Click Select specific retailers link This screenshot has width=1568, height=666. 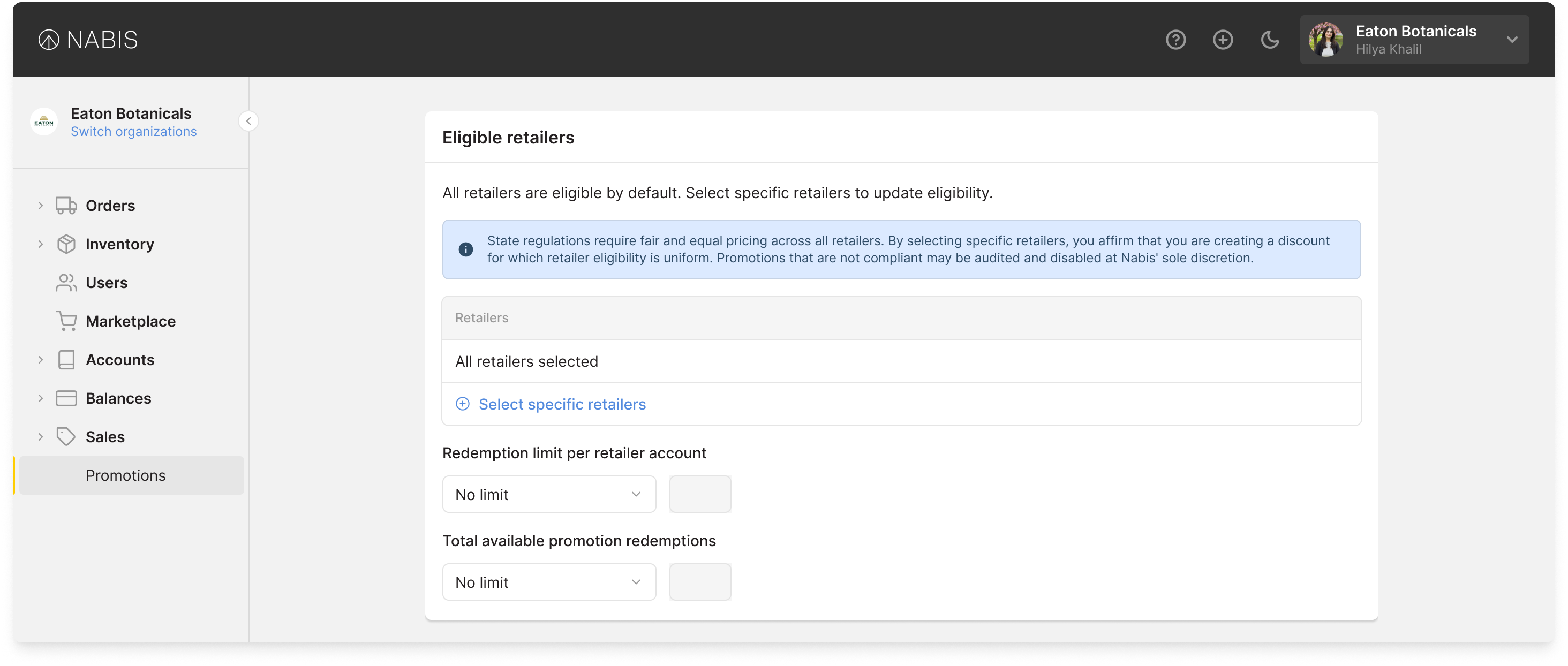pyautogui.click(x=562, y=404)
